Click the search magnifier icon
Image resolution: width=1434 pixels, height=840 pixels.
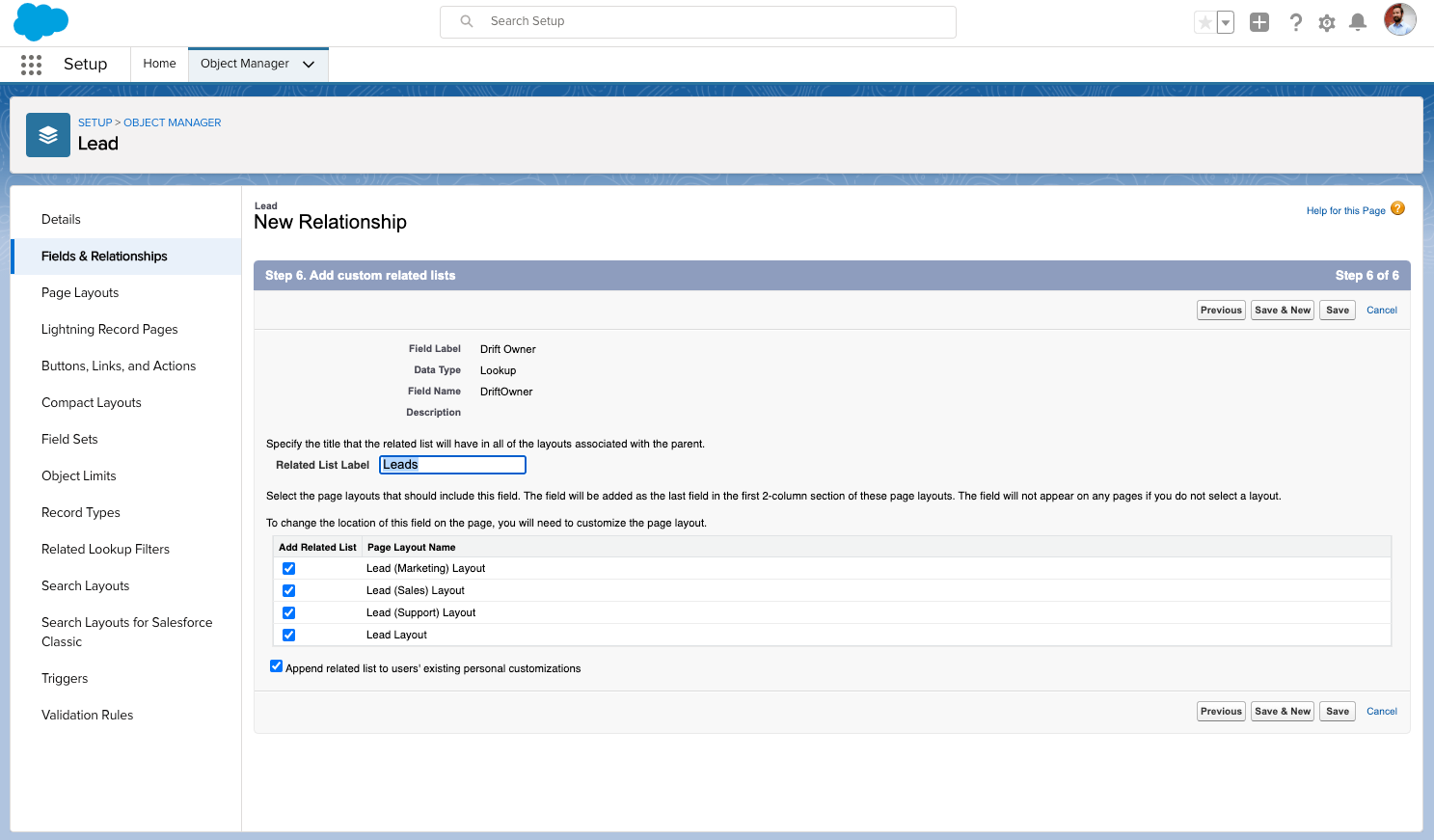pos(467,21)
